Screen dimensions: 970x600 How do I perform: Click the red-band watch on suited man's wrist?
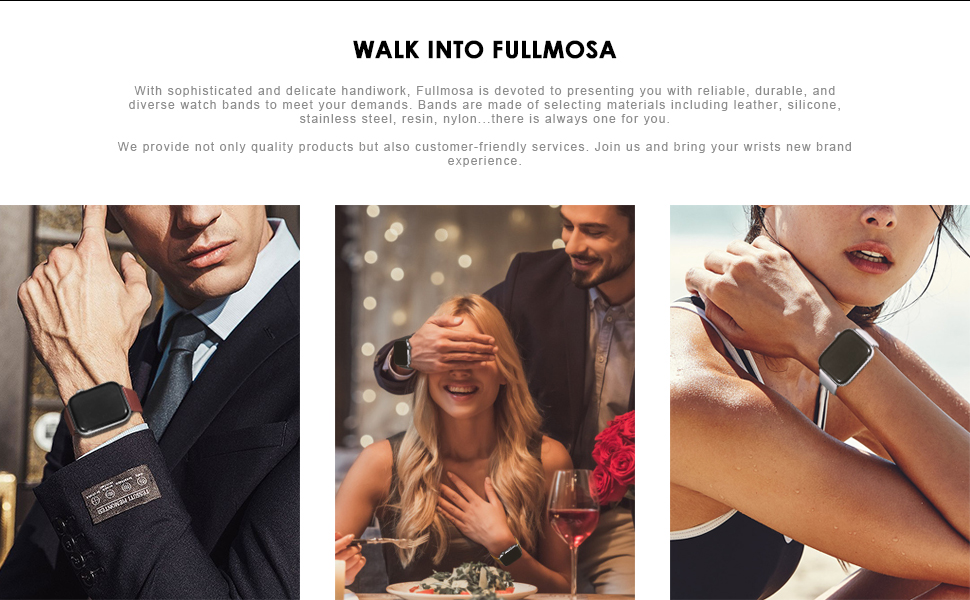[102, 409]
